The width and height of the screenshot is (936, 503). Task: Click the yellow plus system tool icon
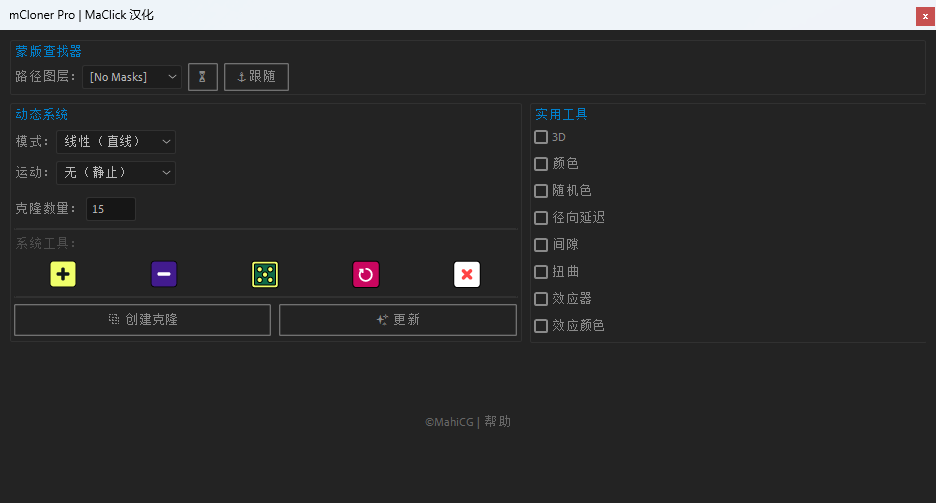(x=63, y=274)
